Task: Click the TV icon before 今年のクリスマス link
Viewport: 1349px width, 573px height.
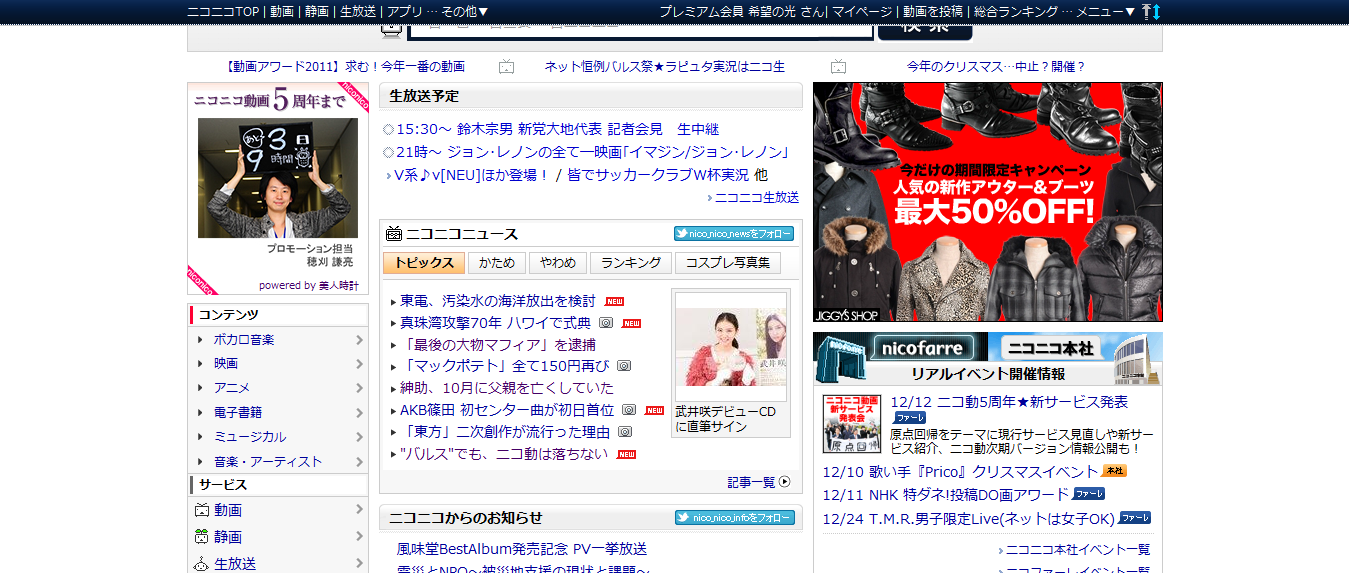Action: tap(838, 67)
